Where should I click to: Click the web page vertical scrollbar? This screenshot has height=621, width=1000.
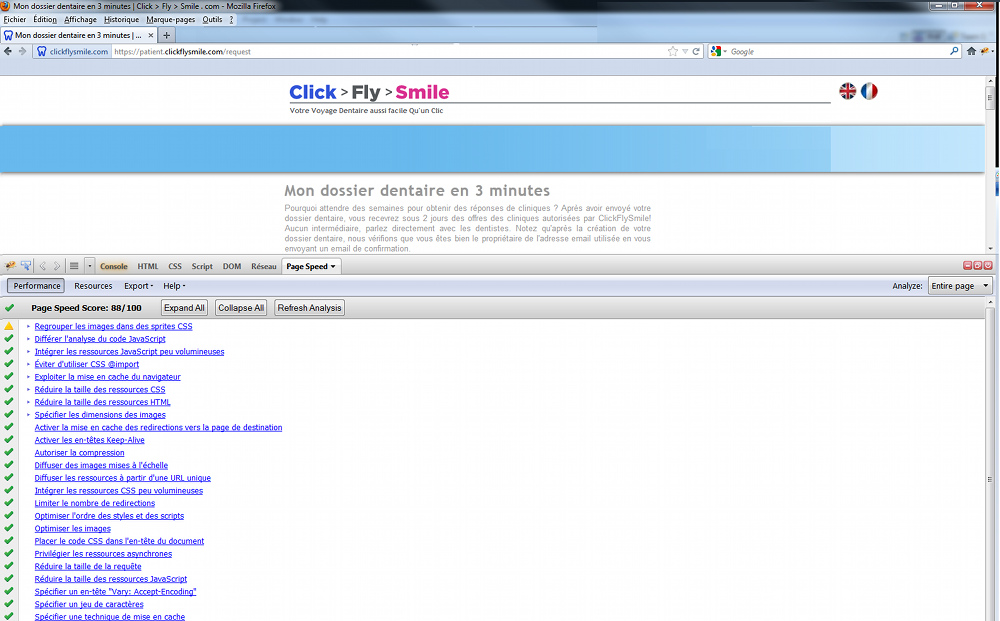[x=990, y=164]
